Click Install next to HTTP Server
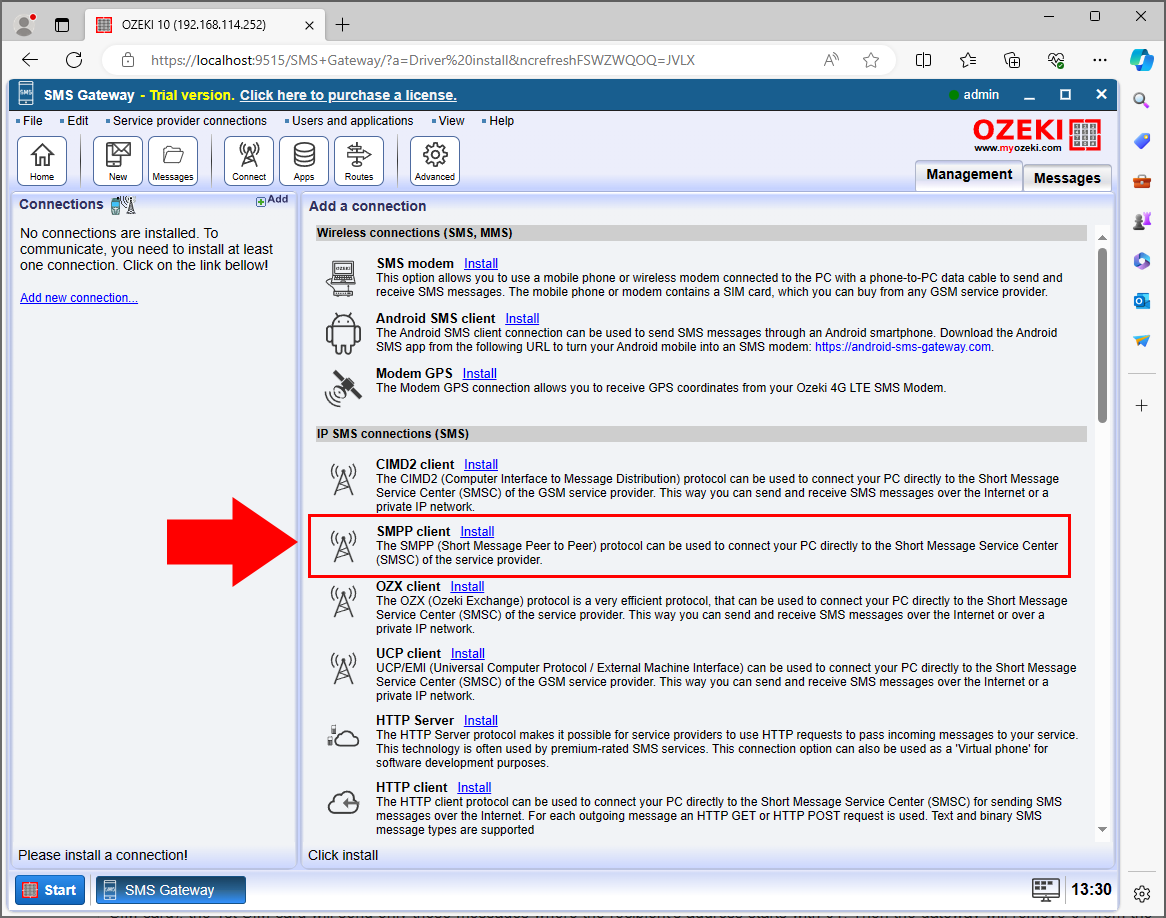This screenshot has height=918, width=1166. coord(480,720)
